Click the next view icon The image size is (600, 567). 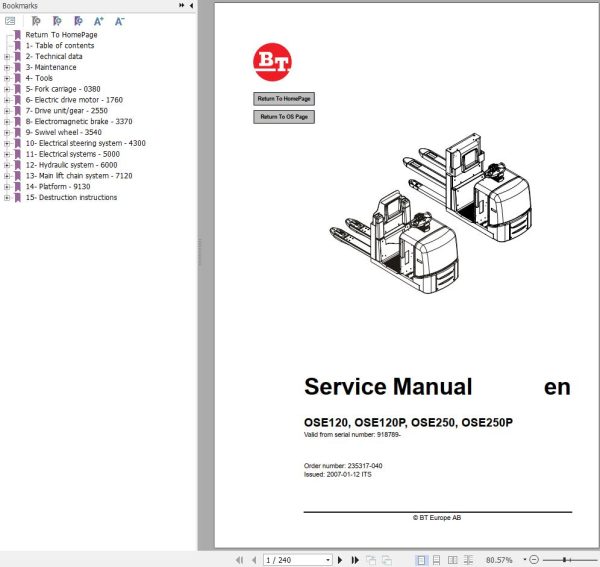pos(386,560)
